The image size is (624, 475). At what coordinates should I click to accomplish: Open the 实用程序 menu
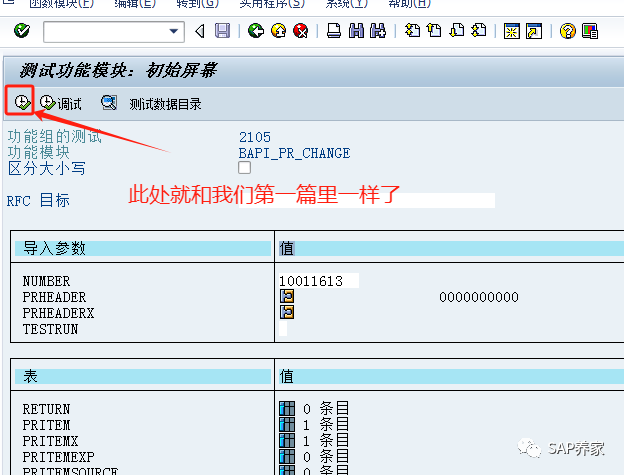pos(272,4)
